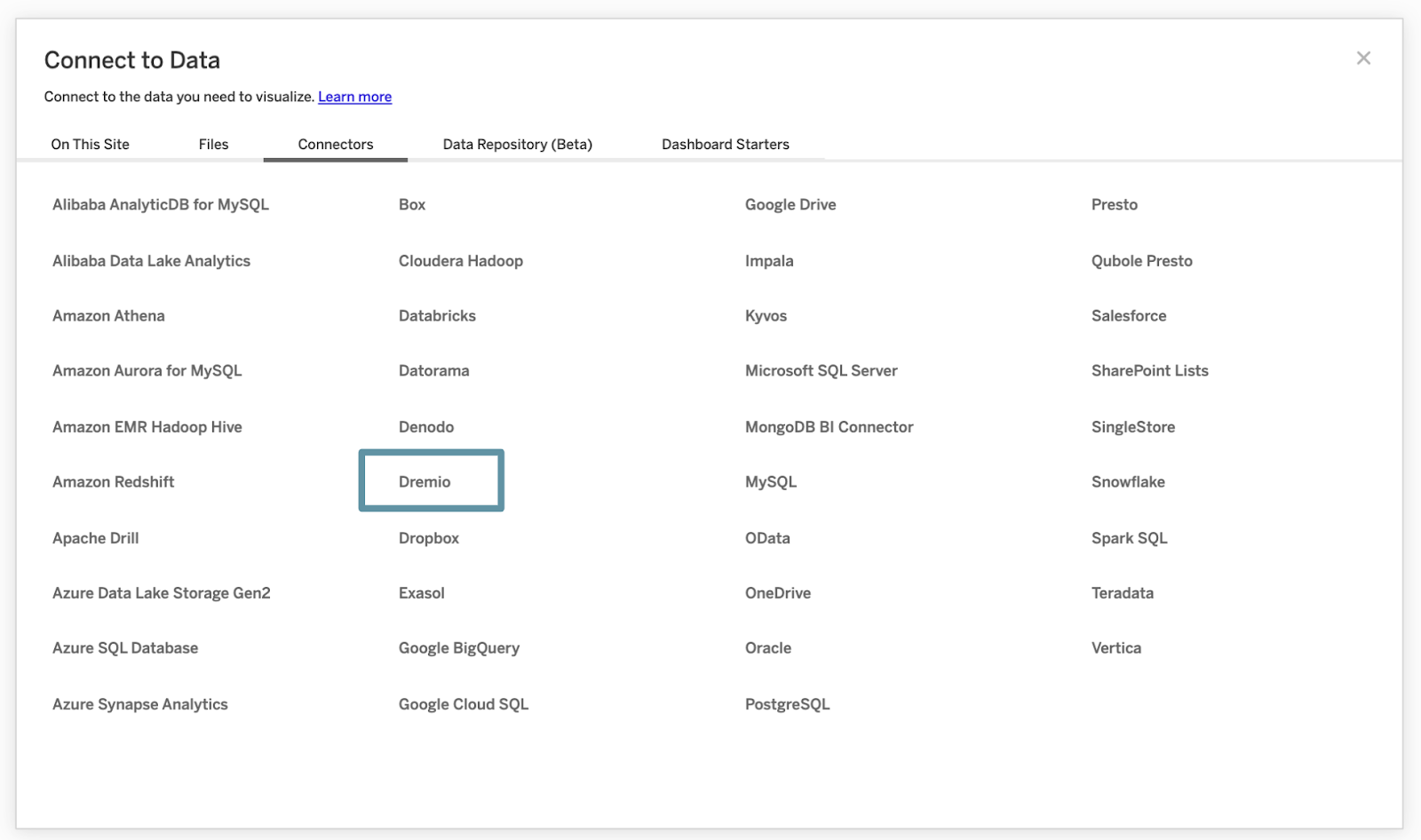
Task: Open the Snowflake connector
Action: [1127, 481]
